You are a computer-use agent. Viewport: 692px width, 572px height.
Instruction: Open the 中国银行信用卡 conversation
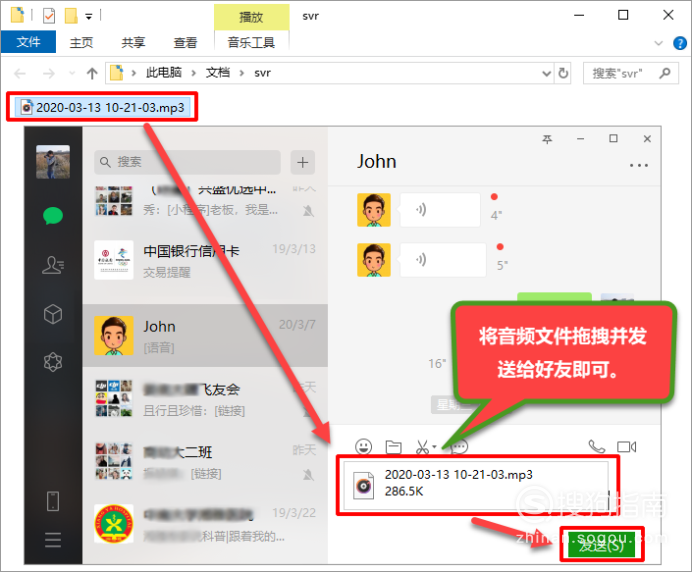coord(205,260)
